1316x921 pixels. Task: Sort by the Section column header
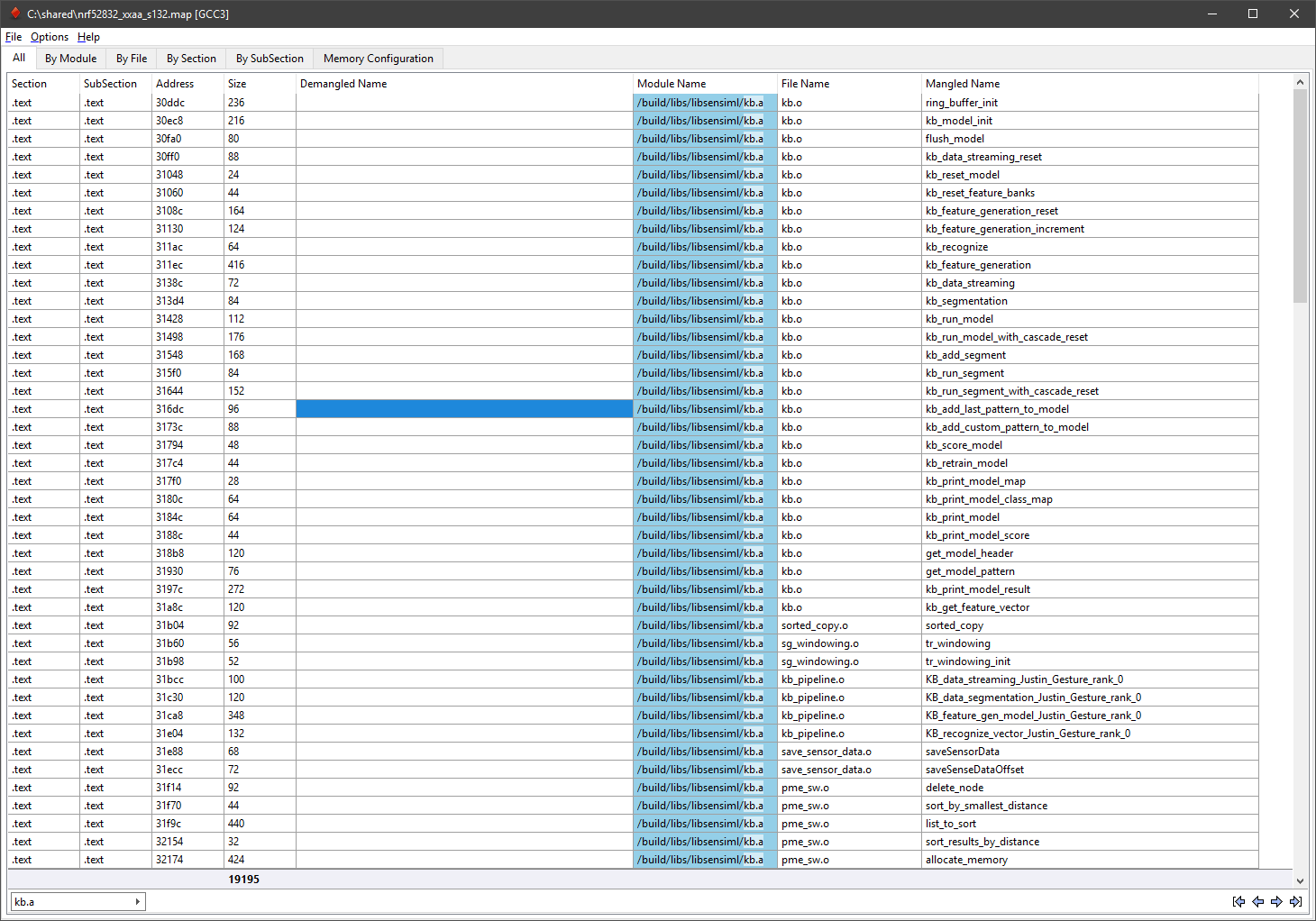43,84
